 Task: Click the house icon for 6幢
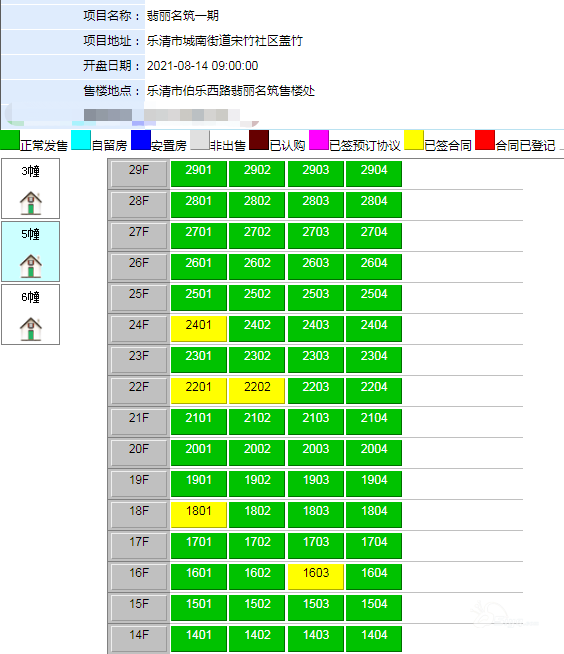31,329
